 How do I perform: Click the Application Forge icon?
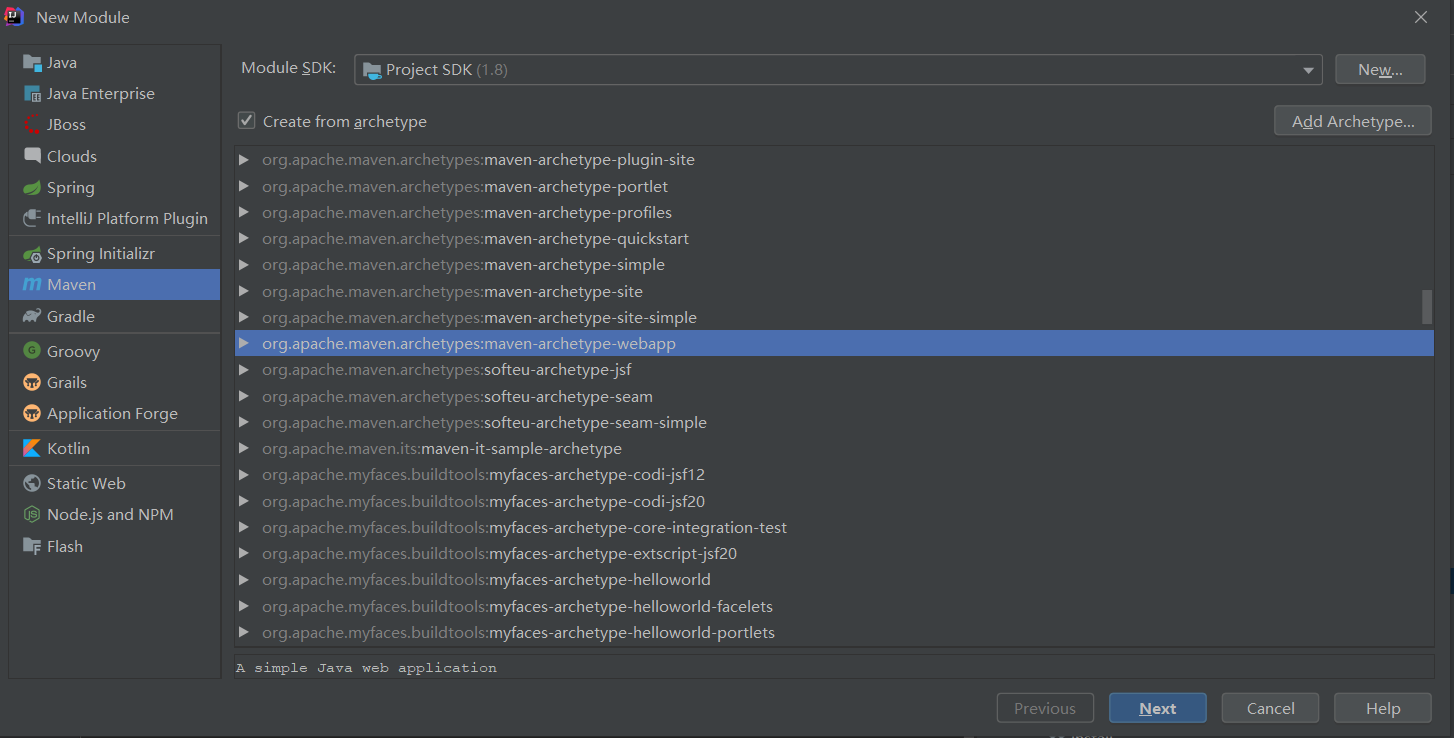[x=32, y=413]
